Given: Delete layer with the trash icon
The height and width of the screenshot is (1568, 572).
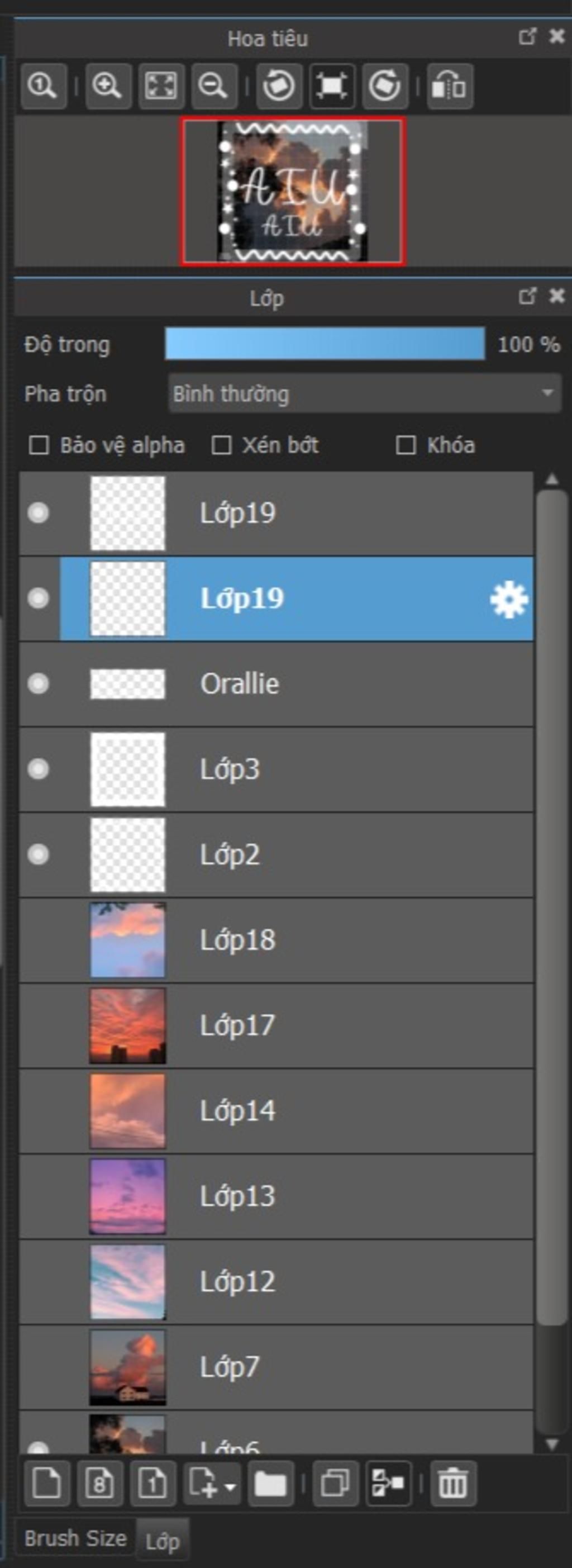Looking at the screenshot, I should tap(454, 1482).
